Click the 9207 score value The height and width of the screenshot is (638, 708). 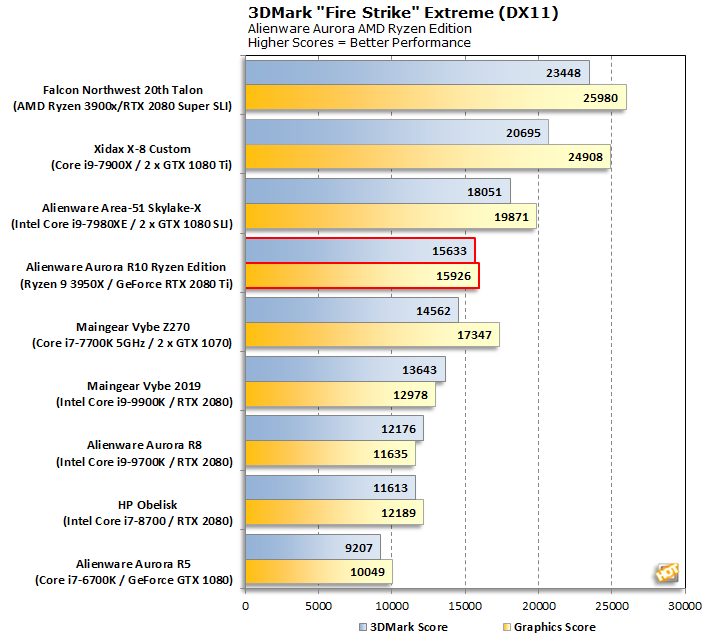pyautogui.click(x=359, y=548)
